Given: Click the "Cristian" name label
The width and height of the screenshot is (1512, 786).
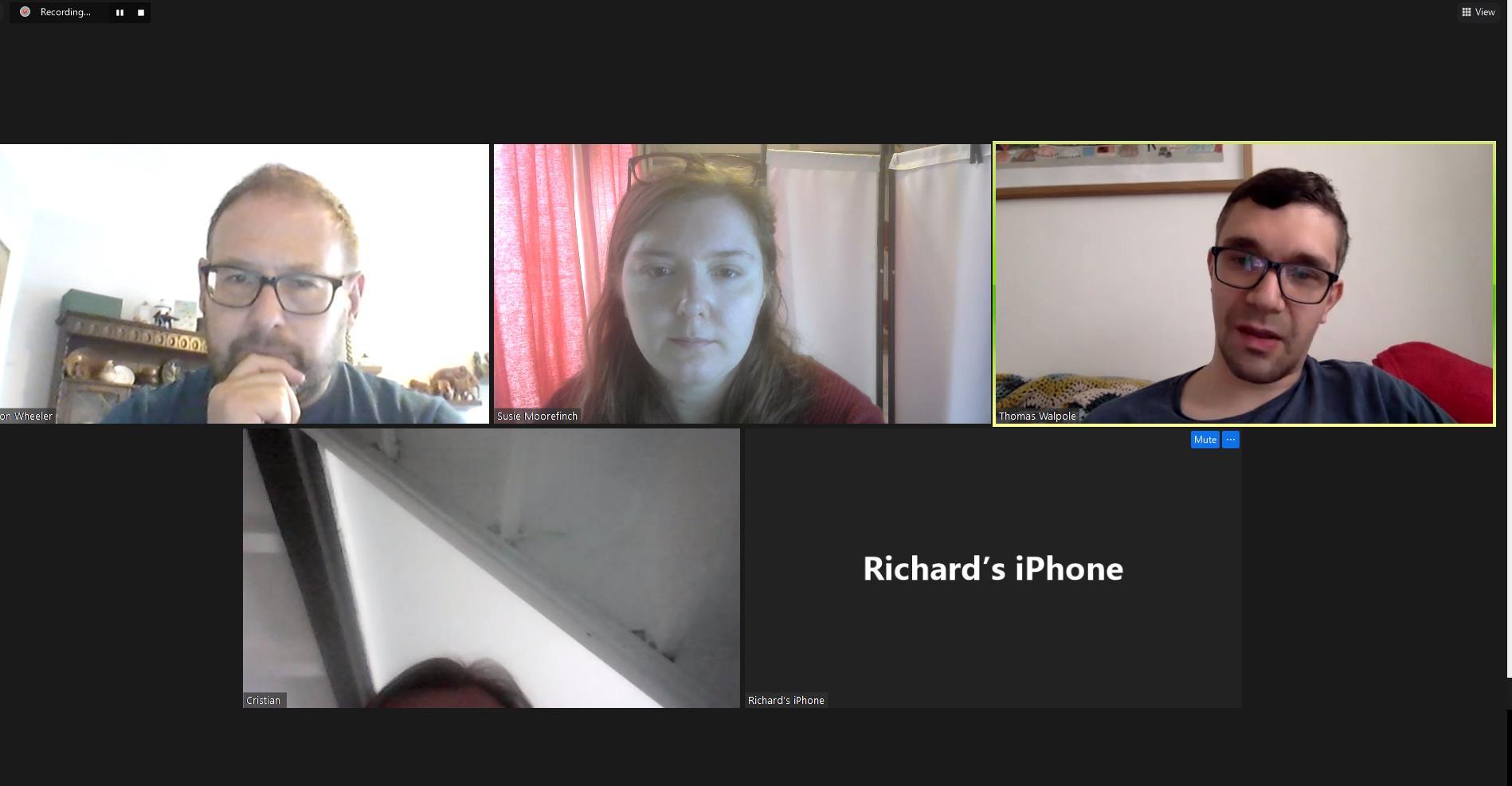Looking at the screenshot, I should 264,700.
